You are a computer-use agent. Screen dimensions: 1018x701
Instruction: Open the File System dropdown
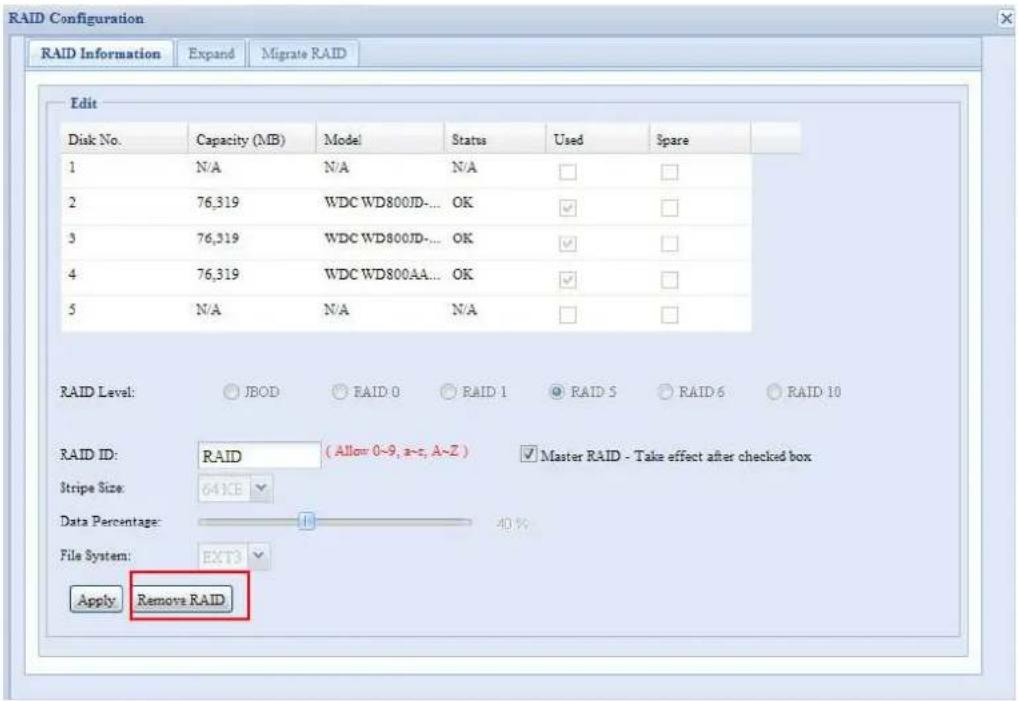[258, 556]
